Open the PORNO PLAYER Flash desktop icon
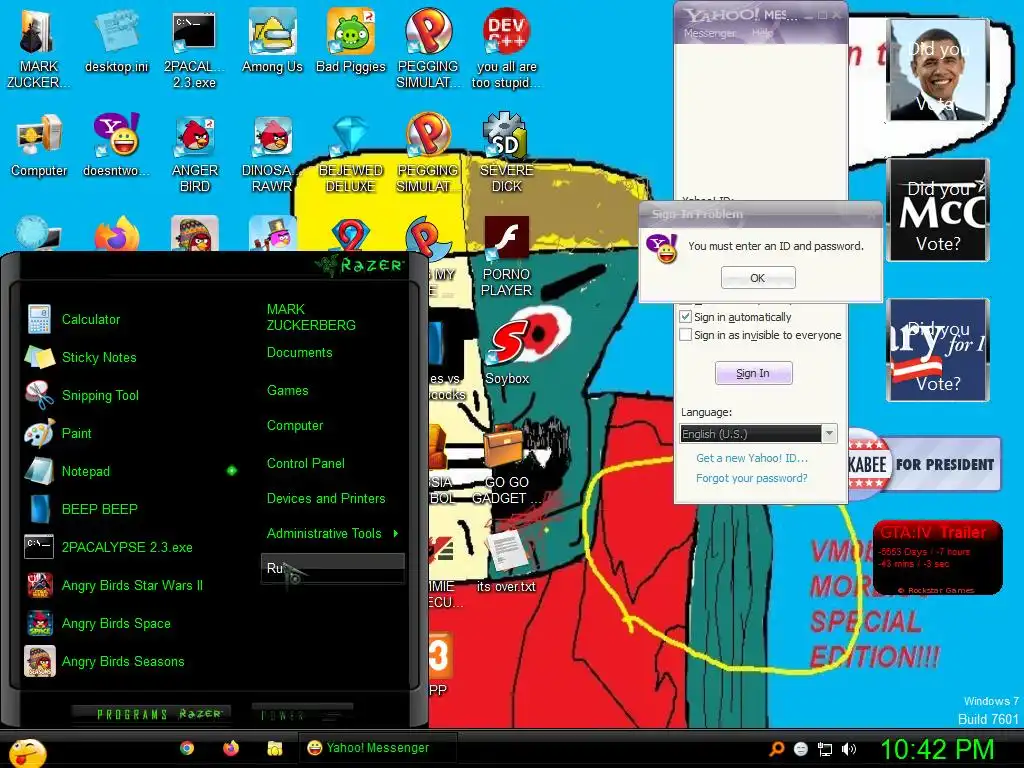Viewport: 1024px width, 768px height. click(x=506, y=257)
